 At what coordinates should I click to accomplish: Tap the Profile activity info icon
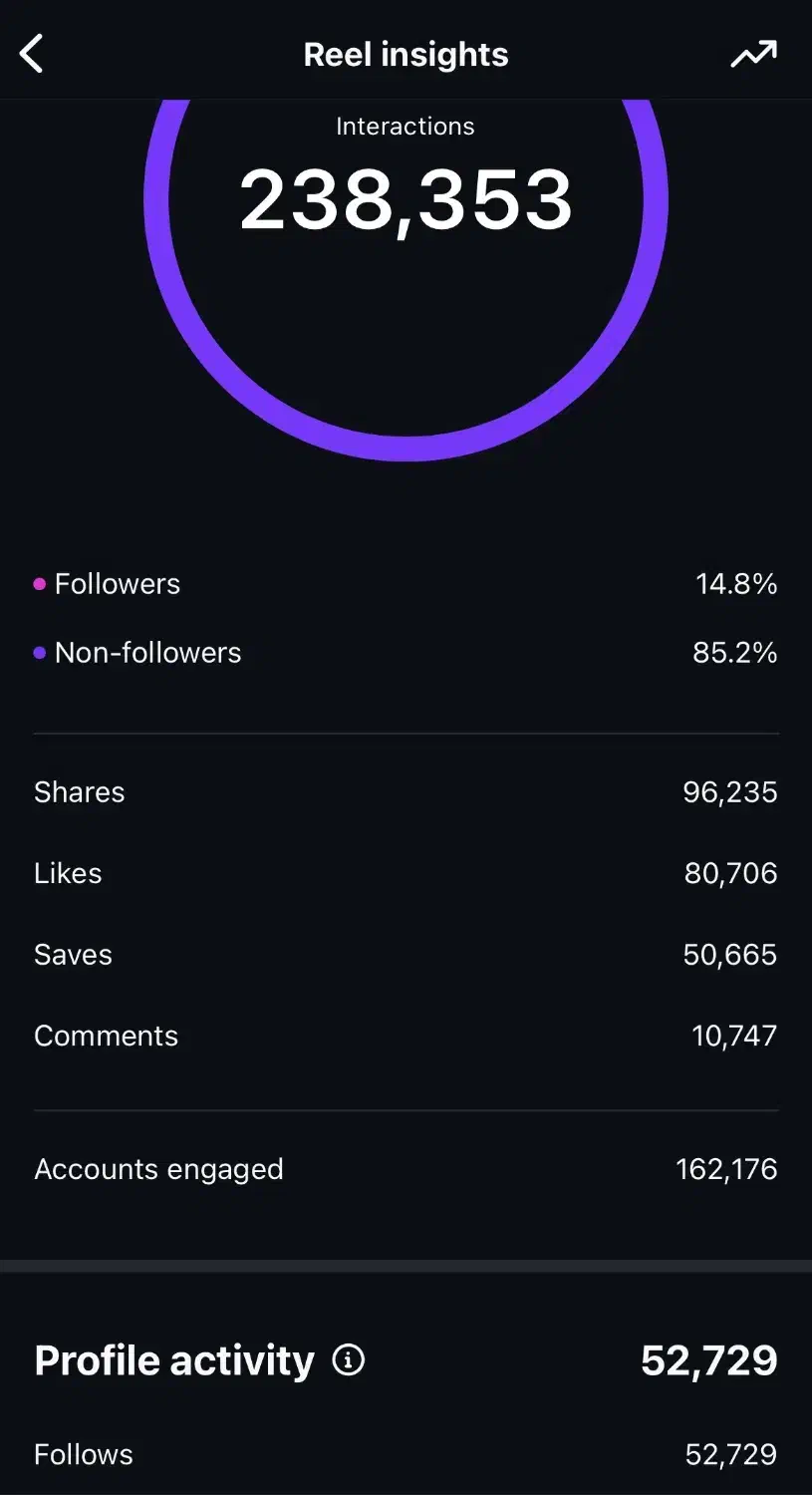348,1359
